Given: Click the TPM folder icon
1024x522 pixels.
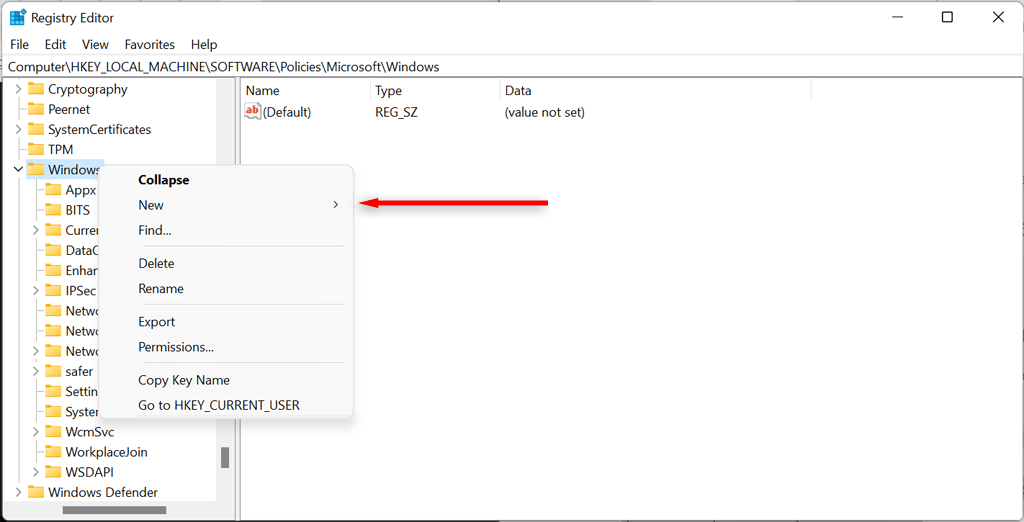Looking at the screenshot, I should 36,149.
